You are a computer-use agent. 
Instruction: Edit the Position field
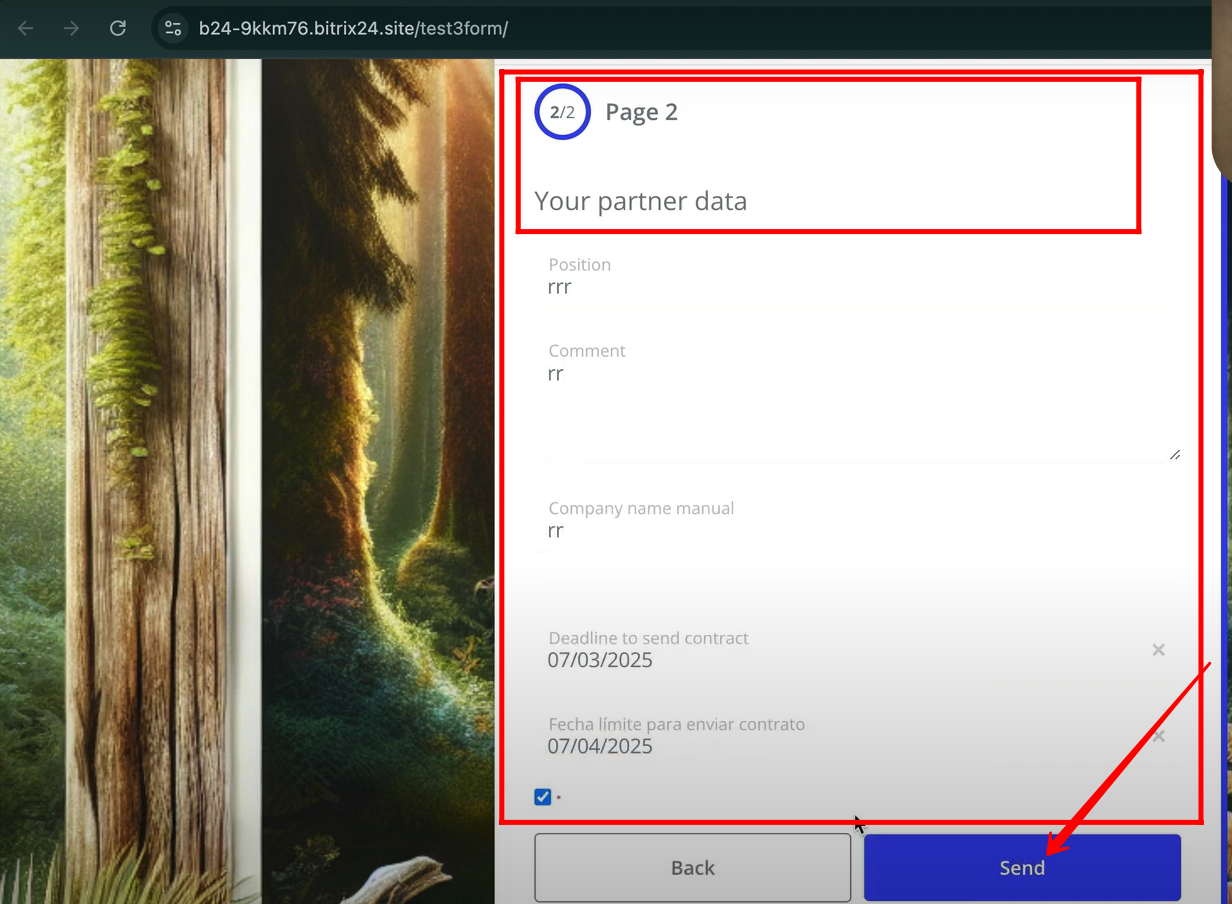coord(860,277)
